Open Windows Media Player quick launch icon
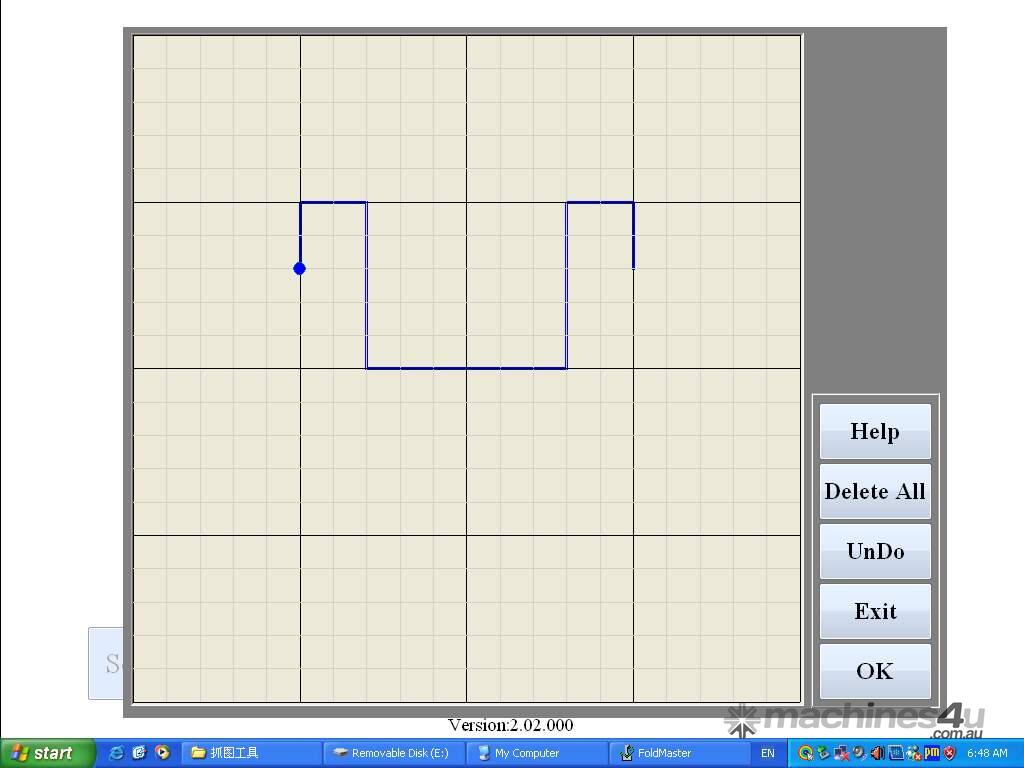The width and height of the screenshot is (1024, 768). coord(162,753)
